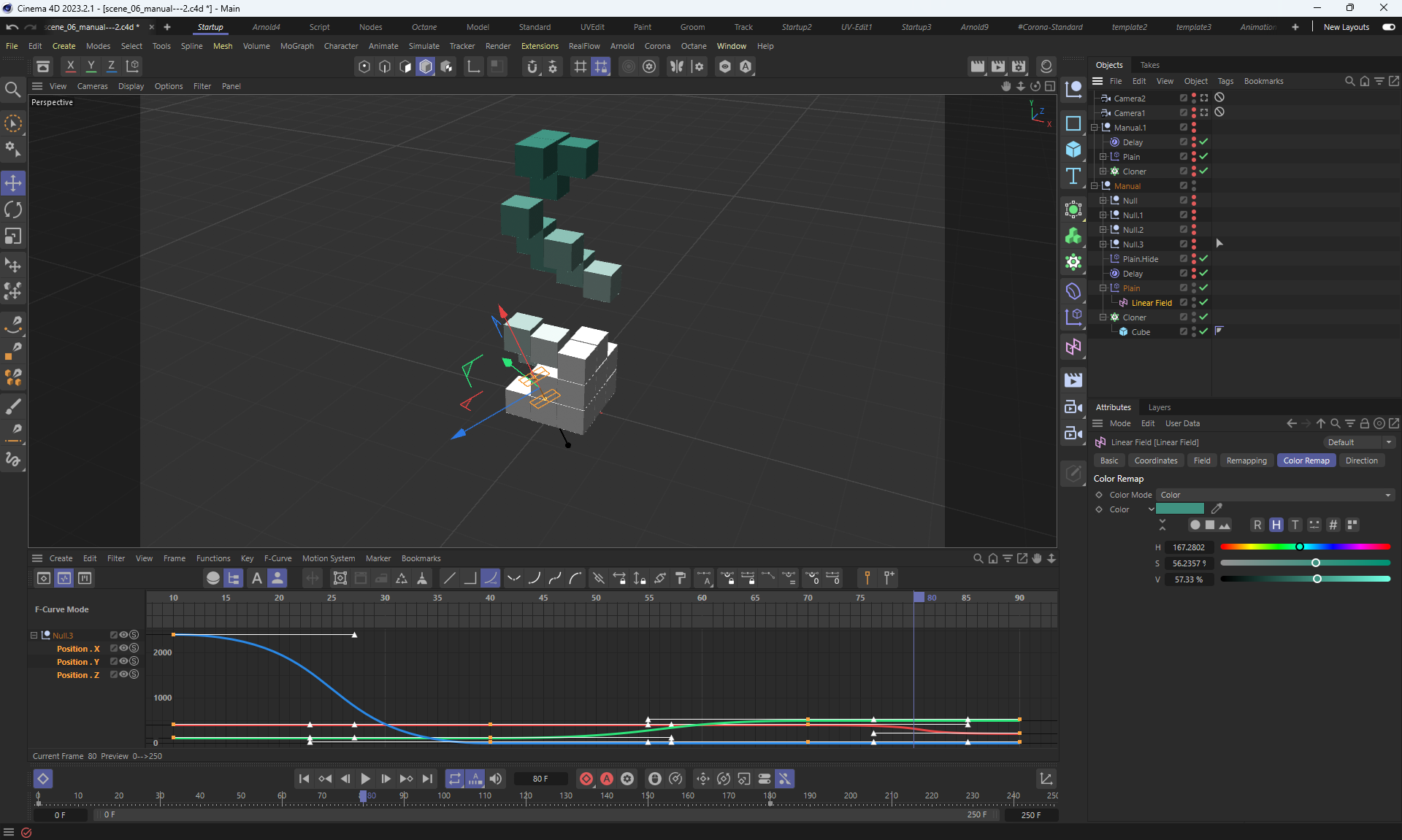Toggle the Linear Field enable checkmark
This screenshot has height=840, width=1402.
[1203, 302]
